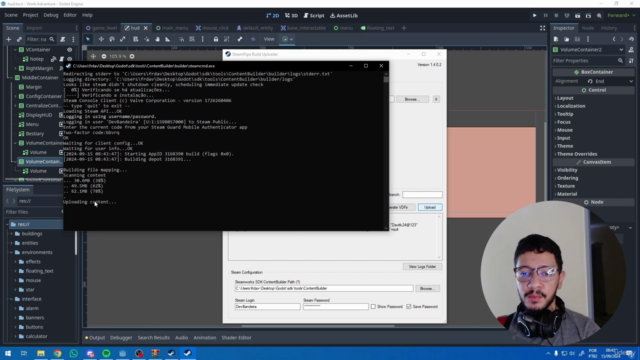Click View Logs Folder button
The image size is (640, 360).
tap(422, 267)
